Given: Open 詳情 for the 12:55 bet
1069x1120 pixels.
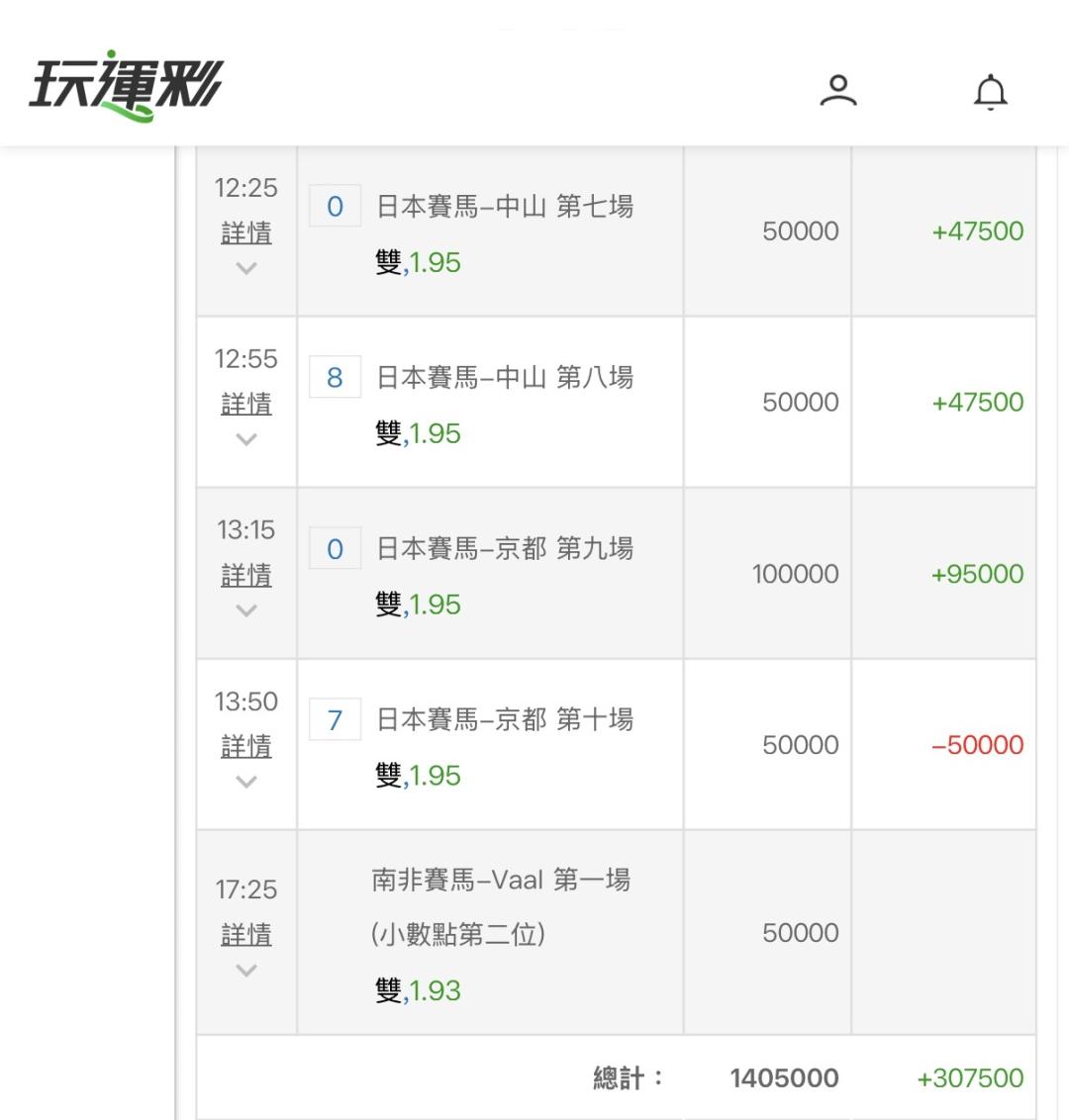Looking at the screenshot, I should 246,405.
